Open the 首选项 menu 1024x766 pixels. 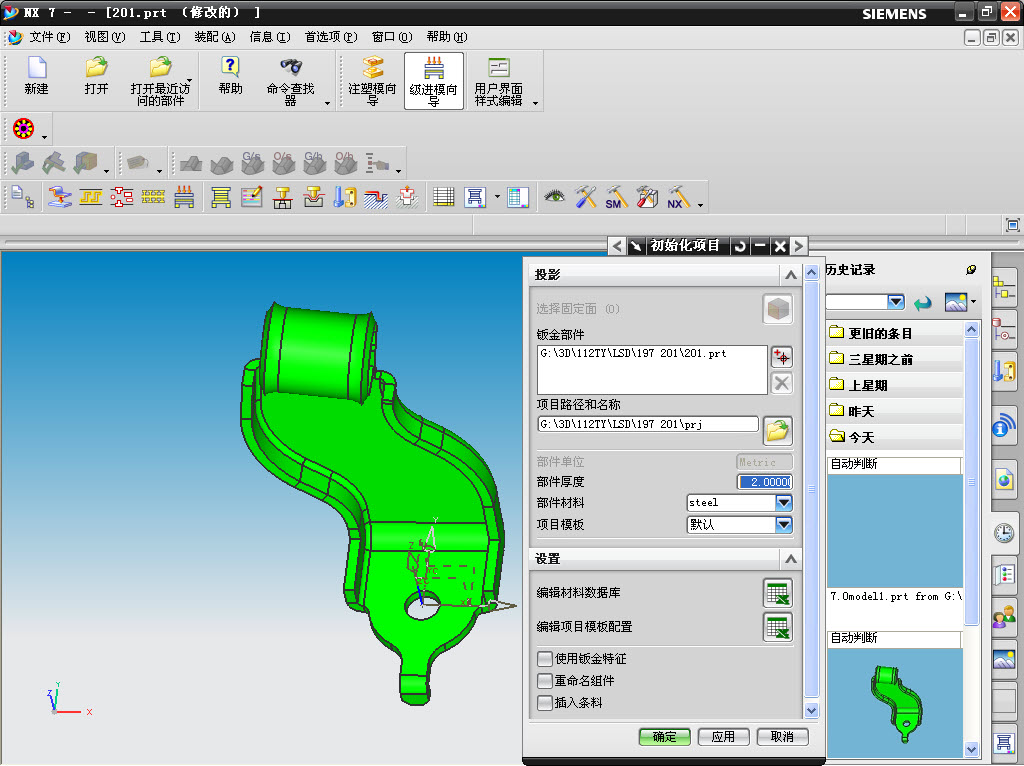click(x=331, y=37)
